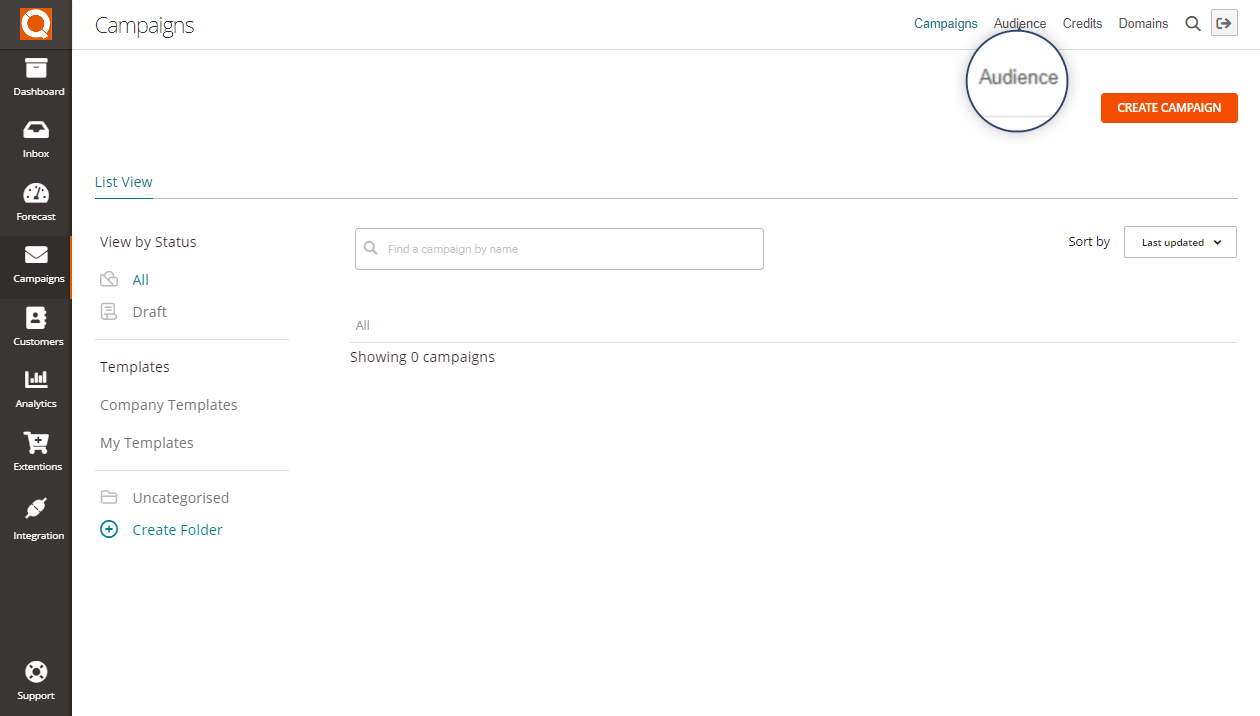Open the Credits top menu item
The width and height of the screenshot is (1260, 716).
click(x=1082, y=24)
